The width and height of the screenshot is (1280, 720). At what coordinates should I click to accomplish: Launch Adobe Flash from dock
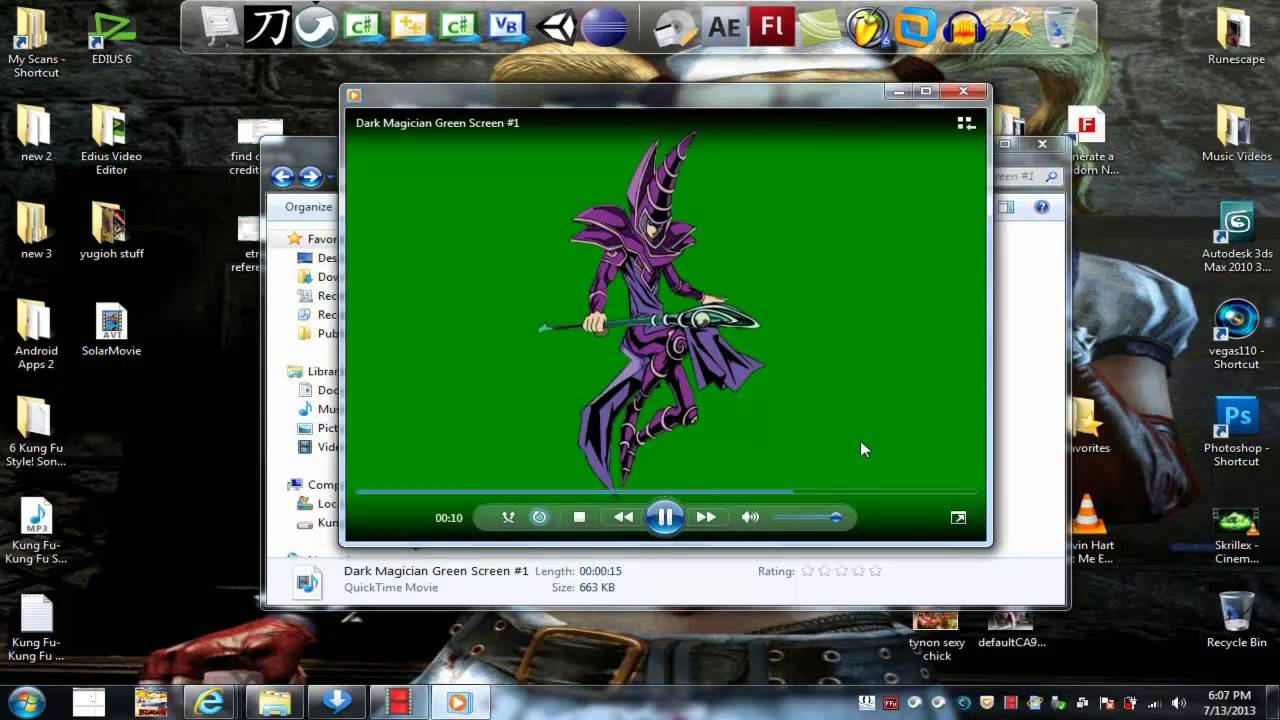(772, 27)
